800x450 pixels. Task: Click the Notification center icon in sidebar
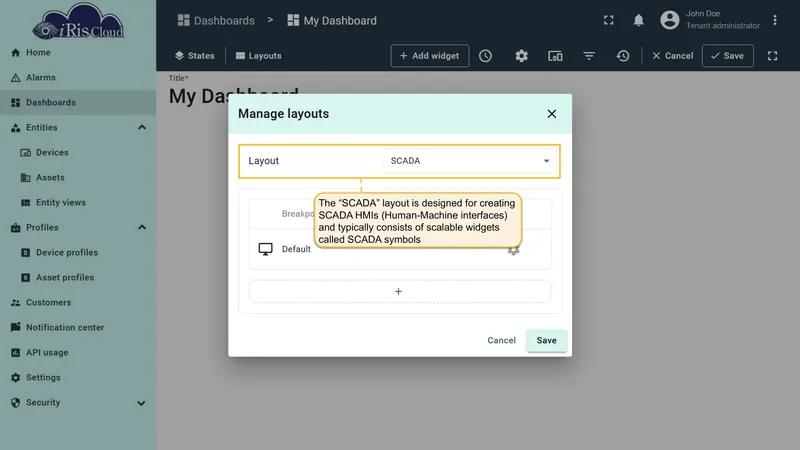click(x=15, y=327)
